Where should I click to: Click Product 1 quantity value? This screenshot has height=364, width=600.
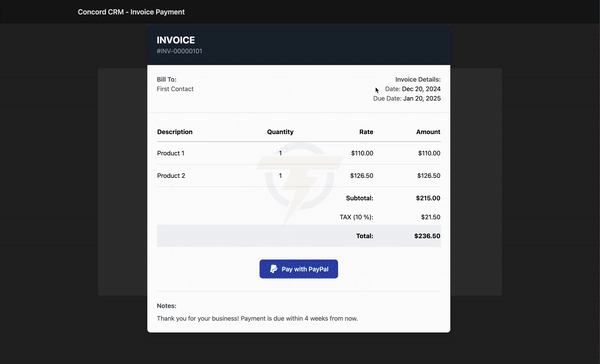(280, 153)
